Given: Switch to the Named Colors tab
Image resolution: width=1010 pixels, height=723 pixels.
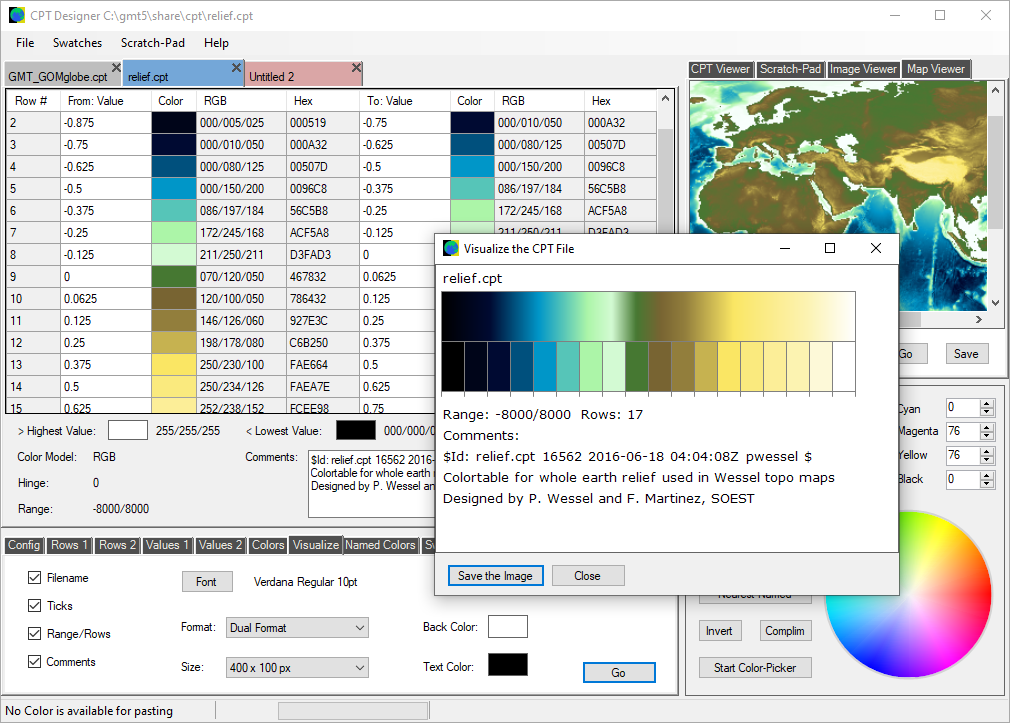Looking at the screenshot, I should point(380,545).
